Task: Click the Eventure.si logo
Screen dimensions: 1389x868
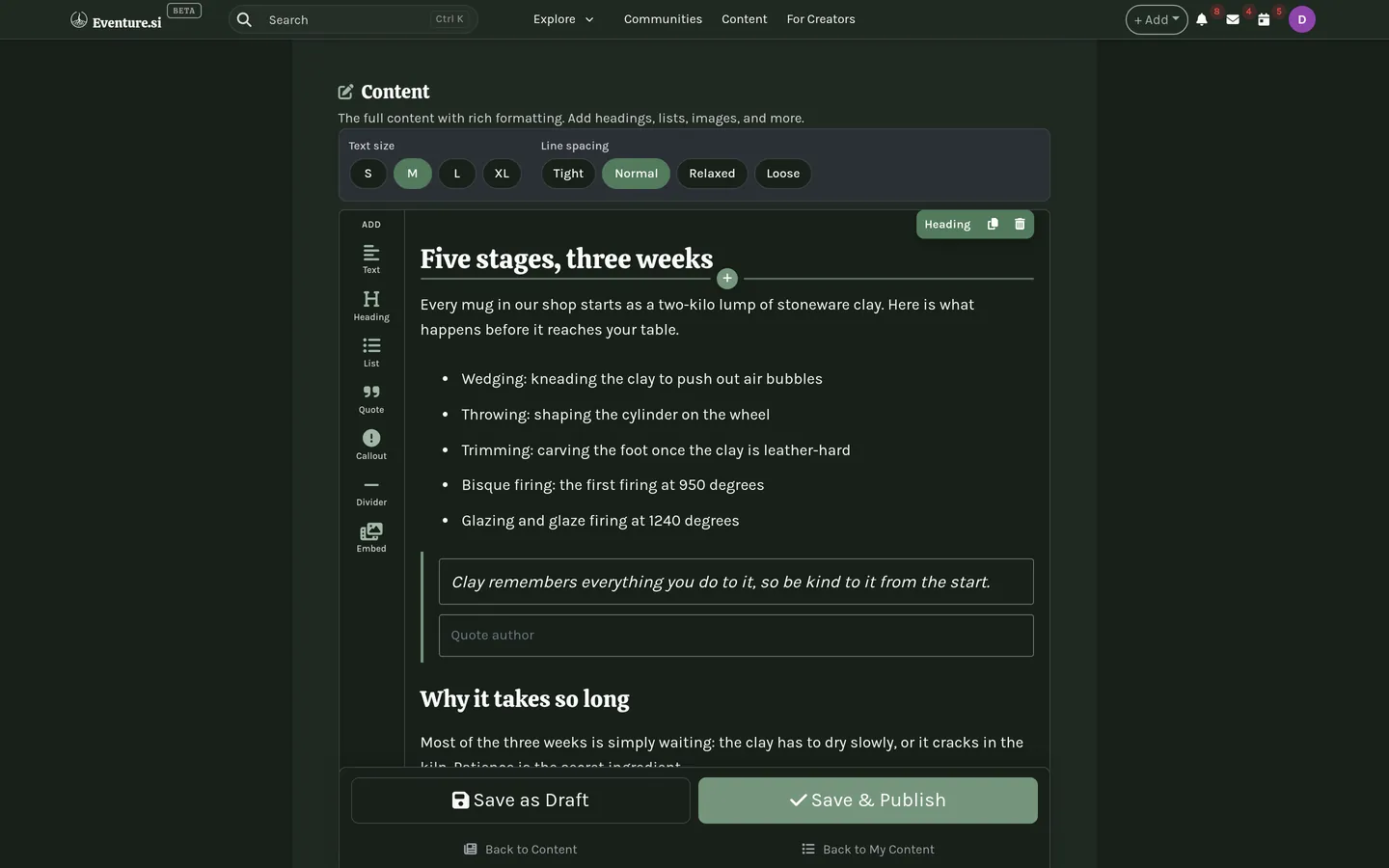Action: coord(117,20)
